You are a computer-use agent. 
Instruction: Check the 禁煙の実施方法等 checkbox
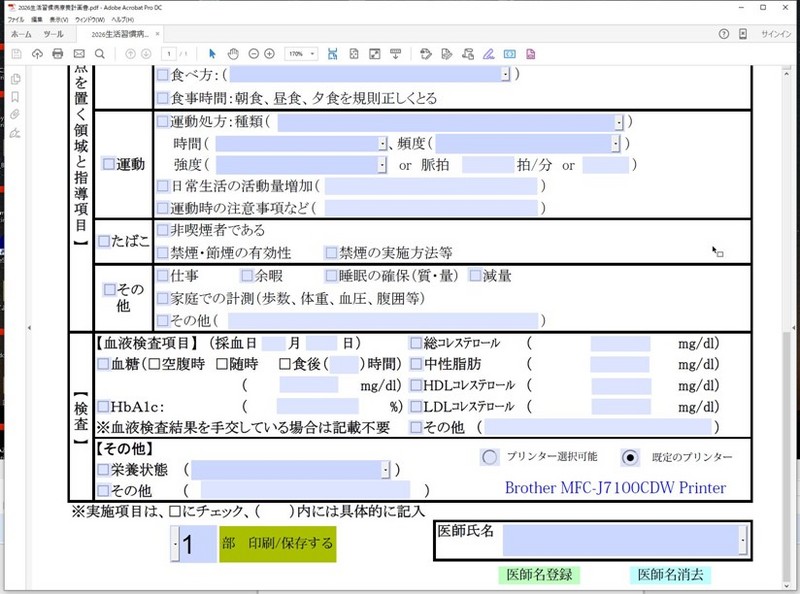(x=332, y=252)
